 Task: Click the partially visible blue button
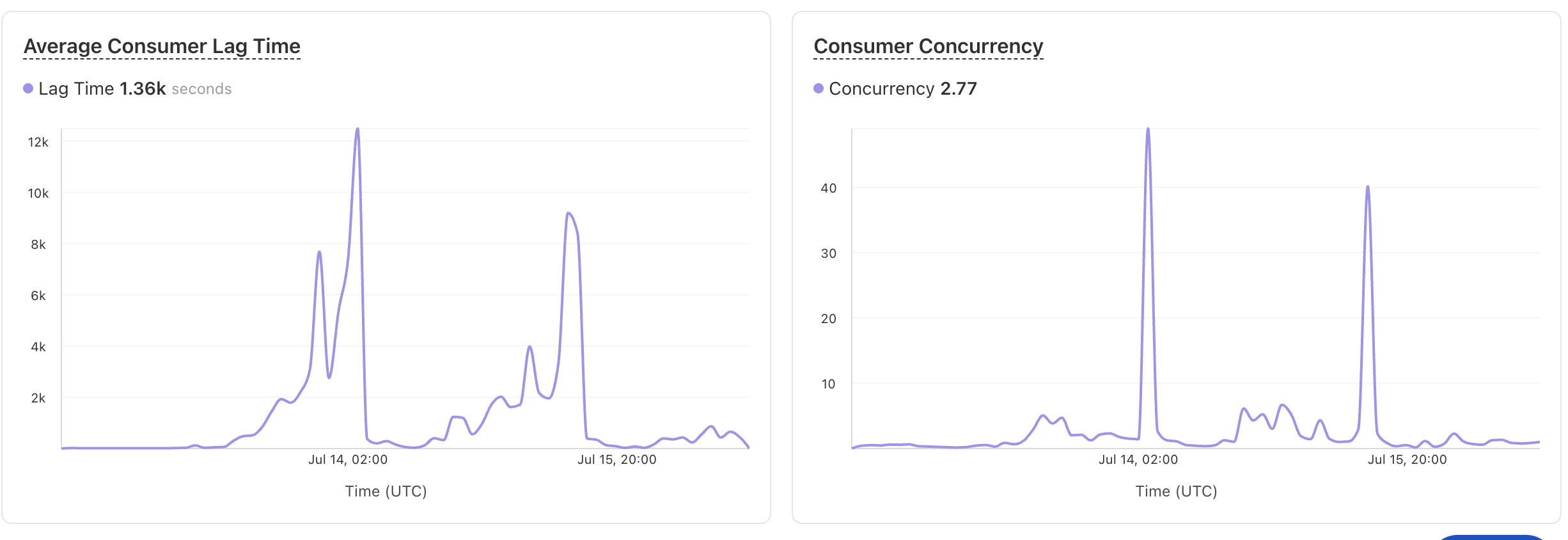(1491, 537)
